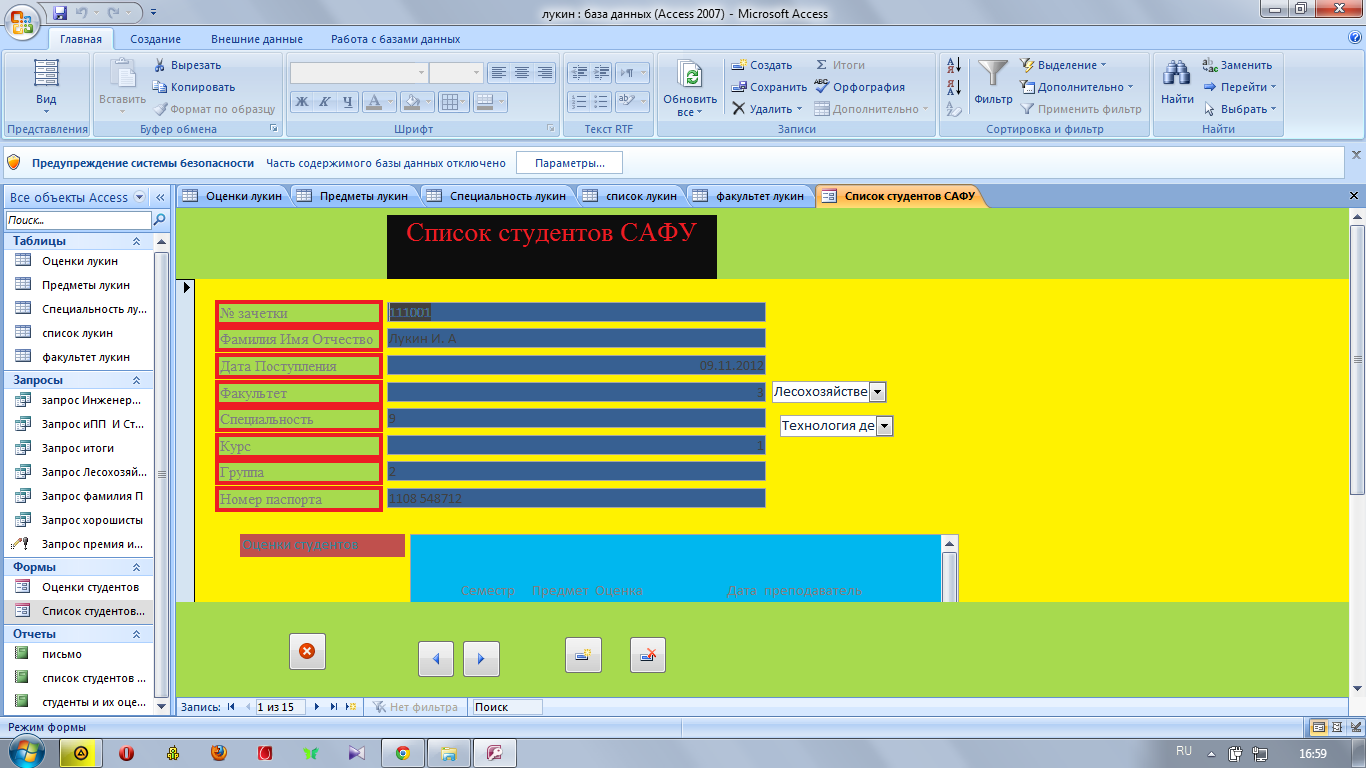Go to first record in navigation bar

point(231,707)
